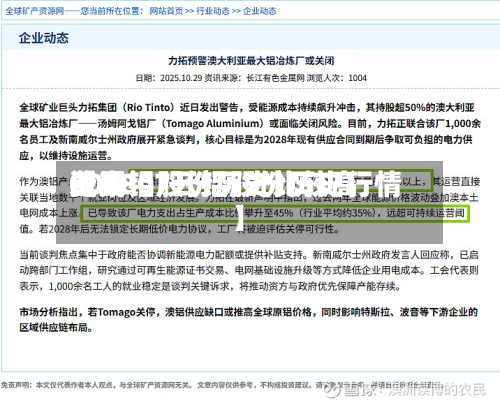
Task: Go to 网站首页 in the breadcrumb
Action: [166, 11]
